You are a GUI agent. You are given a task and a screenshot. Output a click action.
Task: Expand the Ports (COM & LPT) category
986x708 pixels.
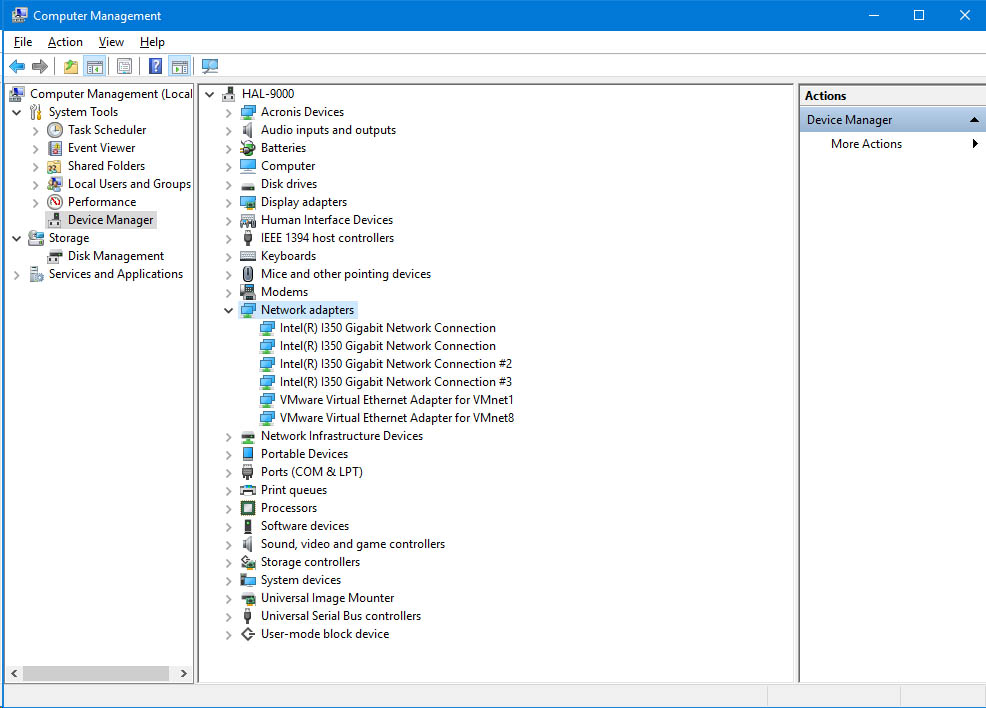coord(228,473)
